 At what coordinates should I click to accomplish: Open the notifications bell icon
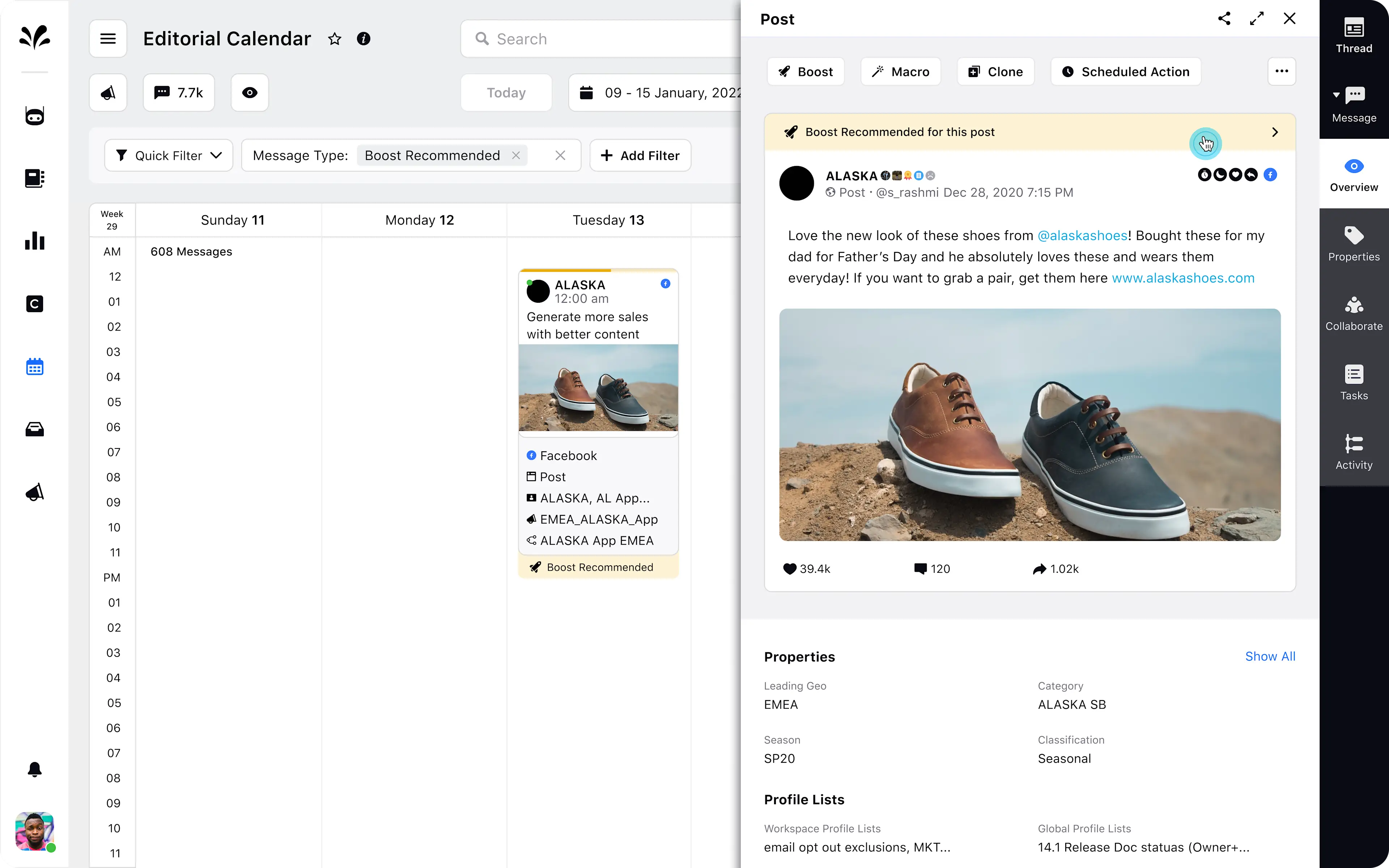[x=34, y=769]
